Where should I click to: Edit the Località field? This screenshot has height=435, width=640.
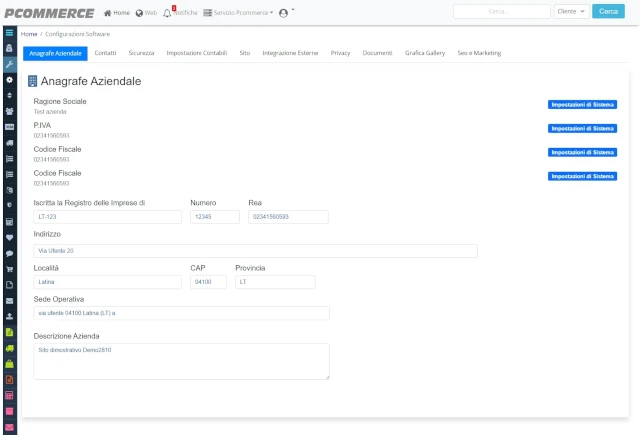[107, 282]
